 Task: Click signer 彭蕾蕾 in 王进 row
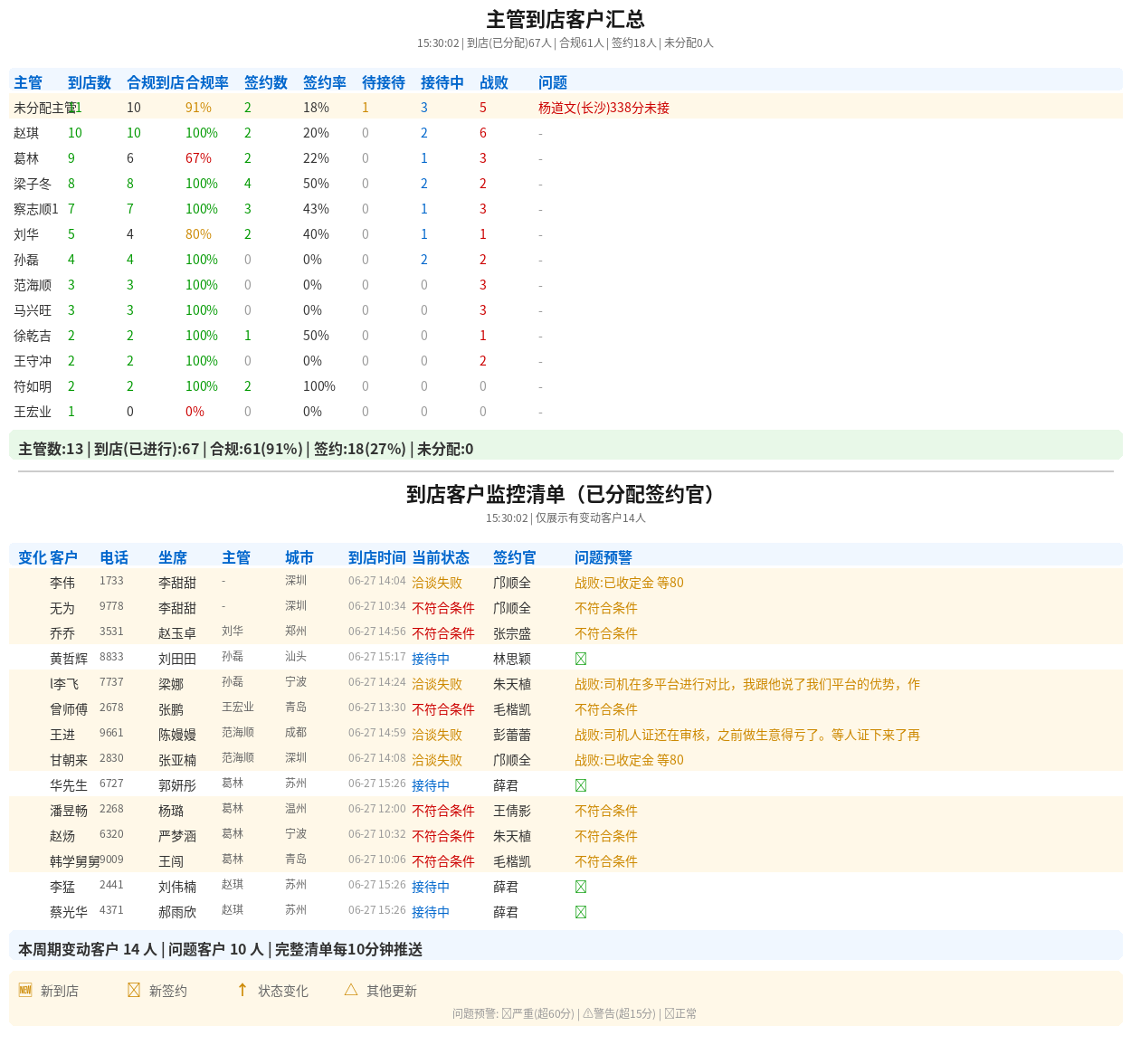(512, 735)
